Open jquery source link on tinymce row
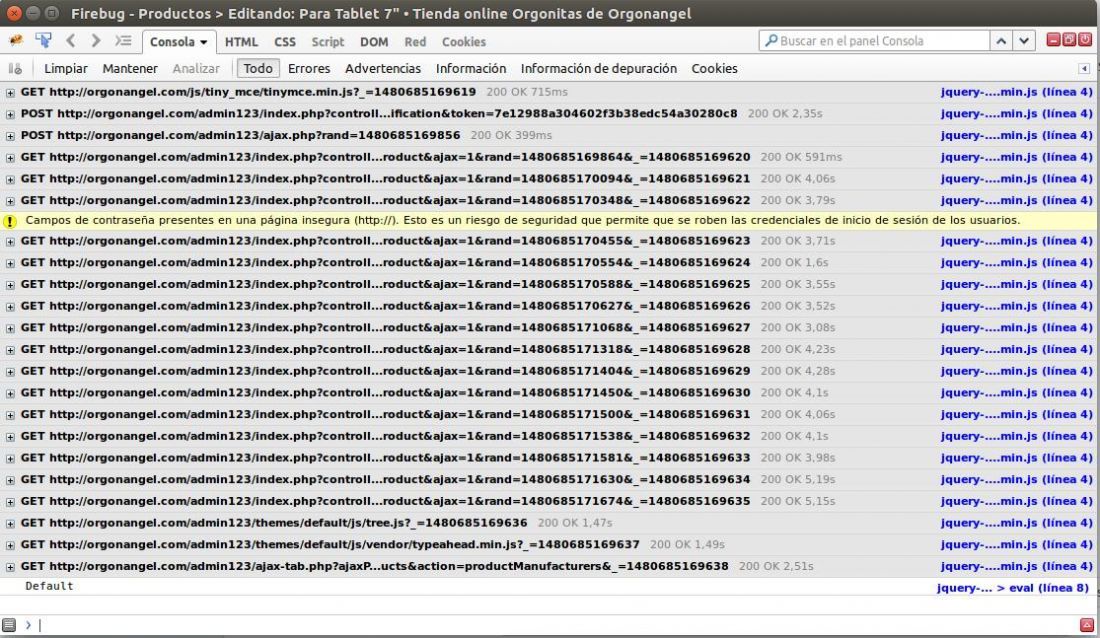Image resolution: width=1100 pixels, height=638 pixels. (1017, 92)
